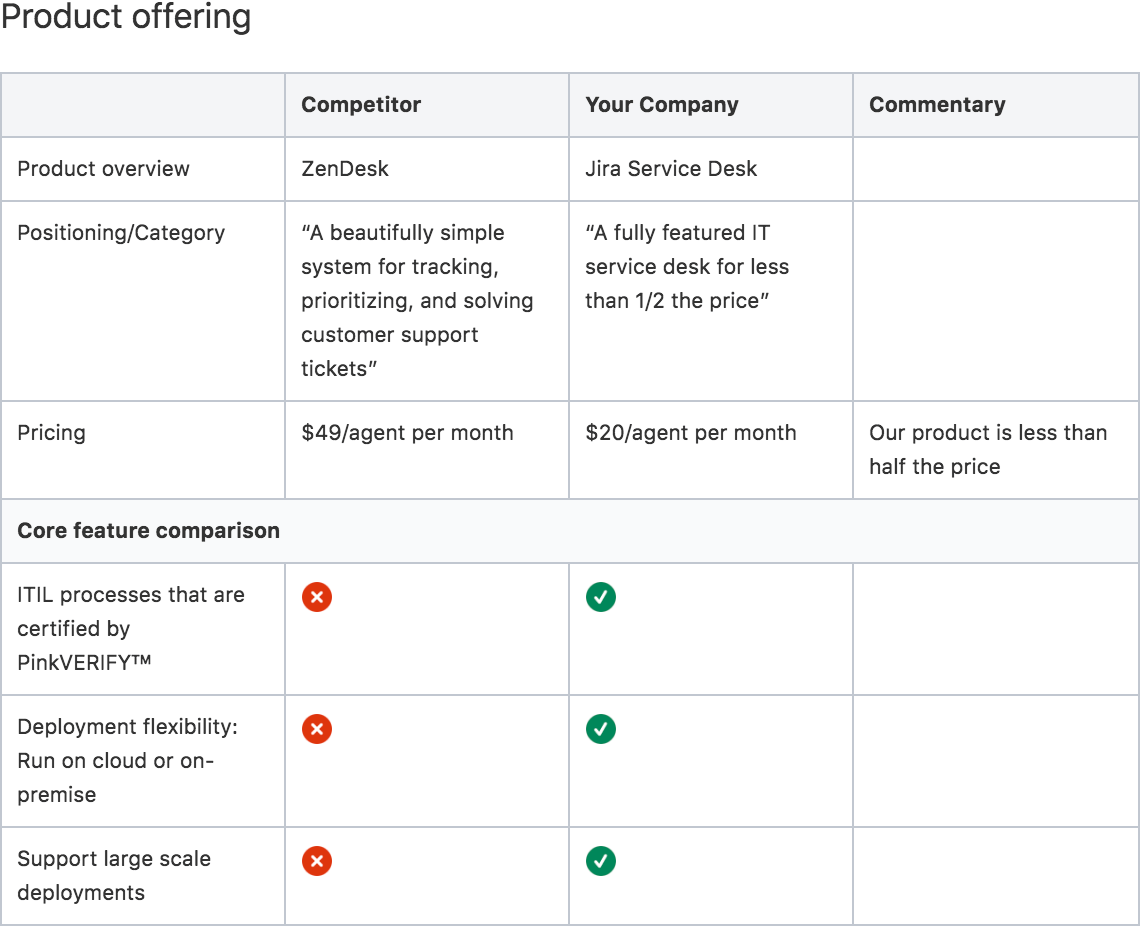Click red cross for Support large scale deployments
Image resolution: width=1140 pixels, height=926 pixels.
tap(317, 861)
